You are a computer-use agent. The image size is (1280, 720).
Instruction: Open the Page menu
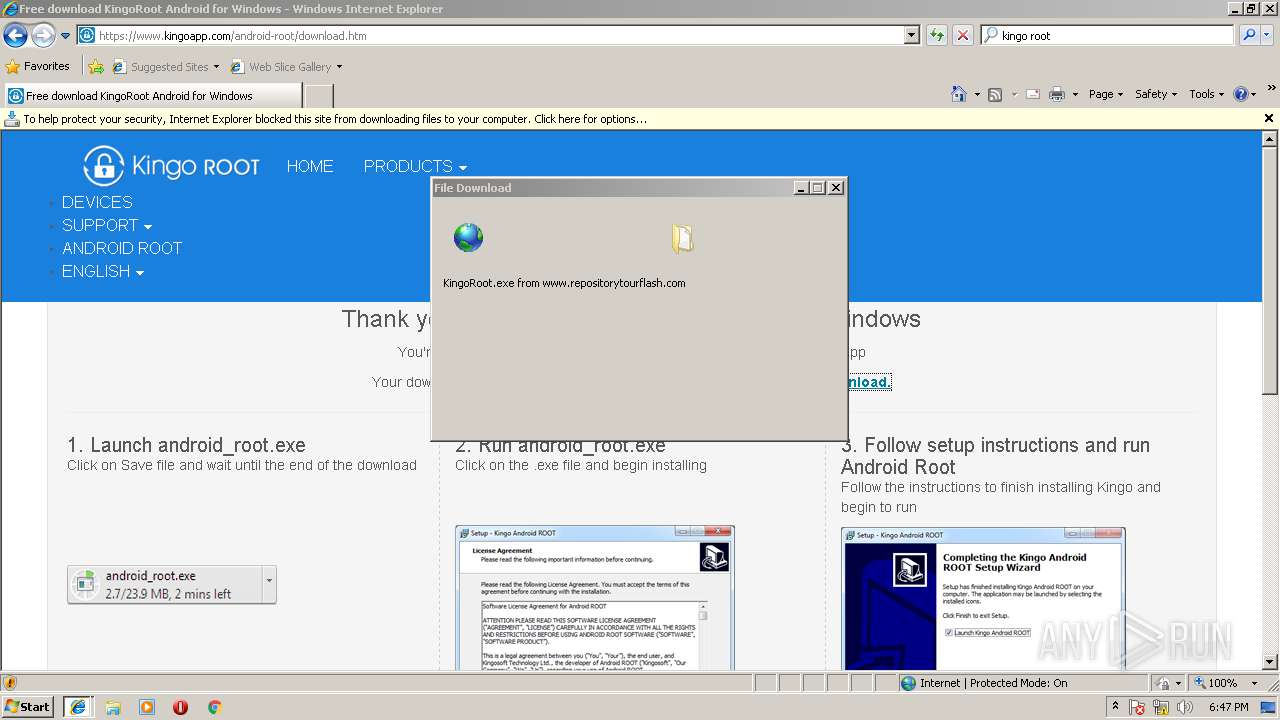pos(1106,94)
